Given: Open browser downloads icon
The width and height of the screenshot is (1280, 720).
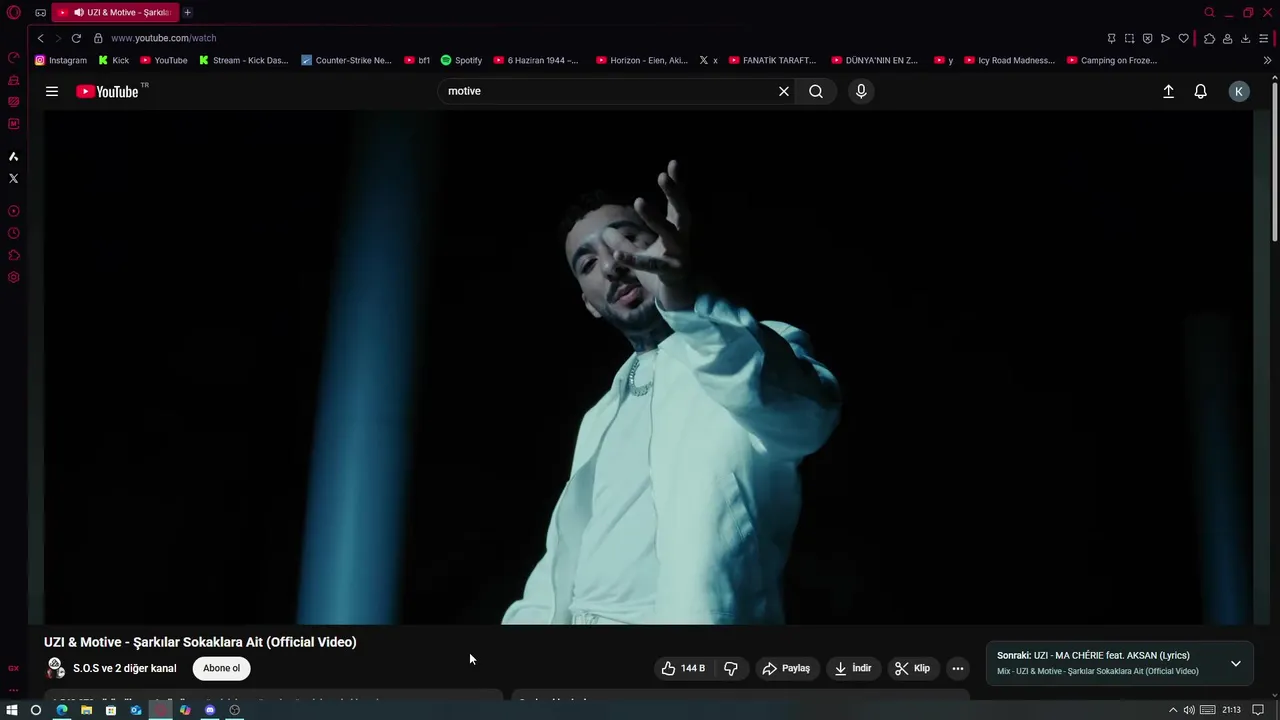Looking at the screenshot, I should 1245,38.
